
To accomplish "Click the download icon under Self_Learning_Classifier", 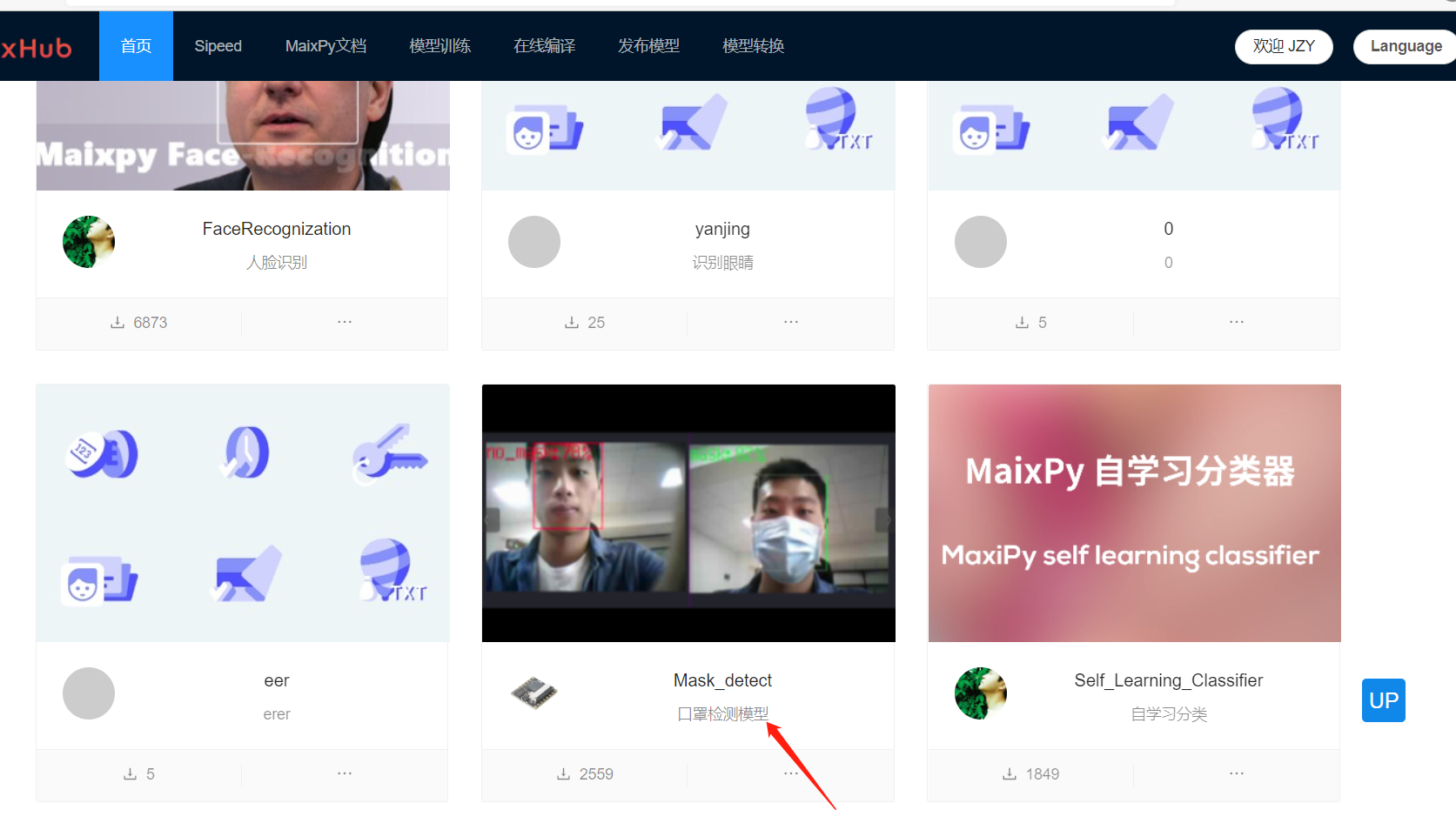I will (1009, 773).
